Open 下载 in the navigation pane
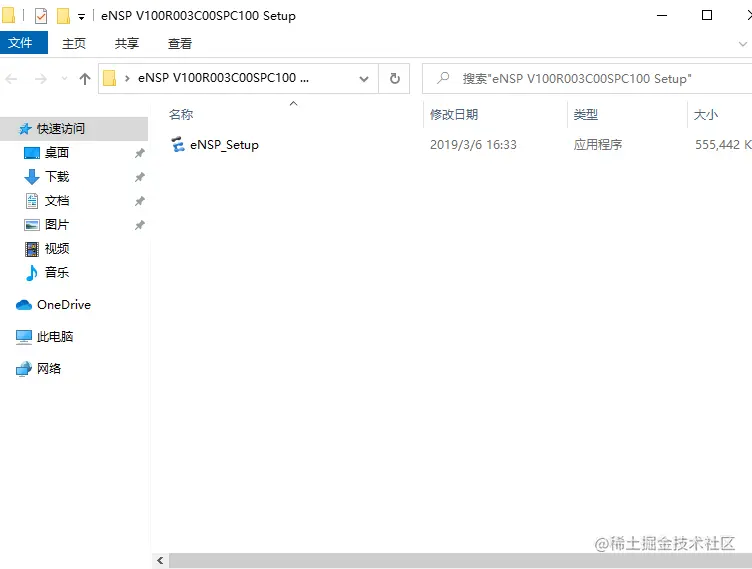This screenshot has height=569, width=752. pos(57,177)
